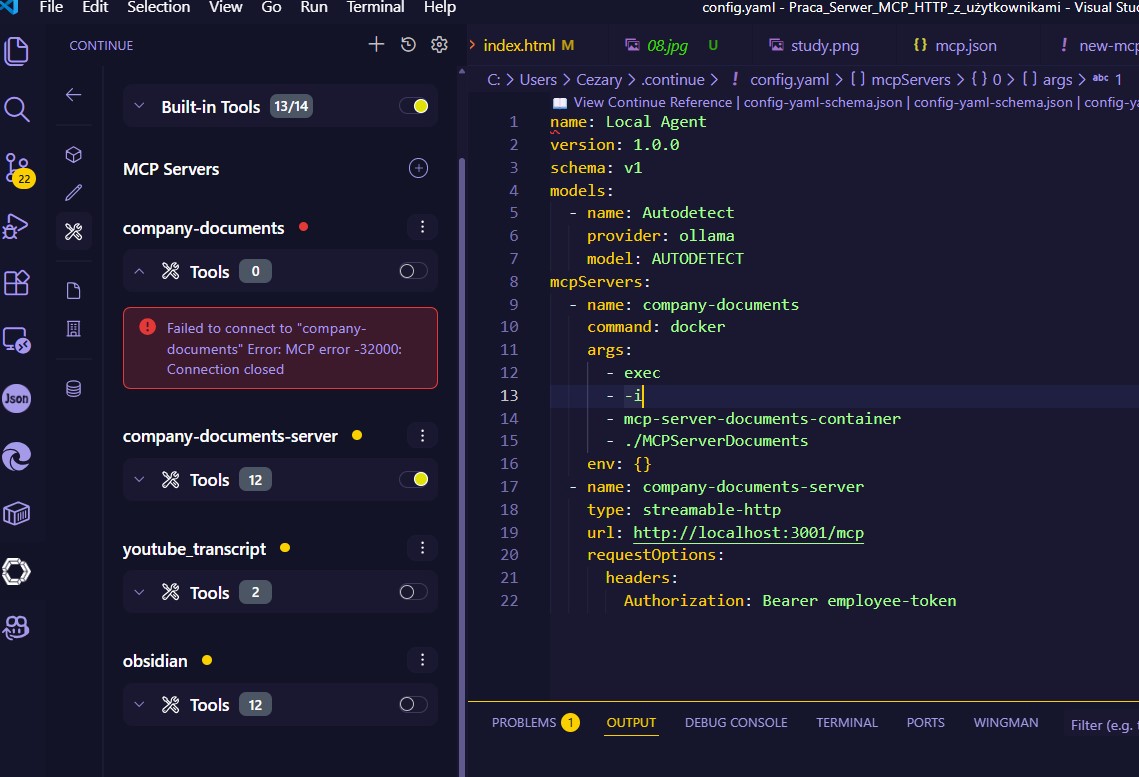Screen dimensions: 1139x777
Task: Switch to the PORTS panel tab
Action: (925, 723)
